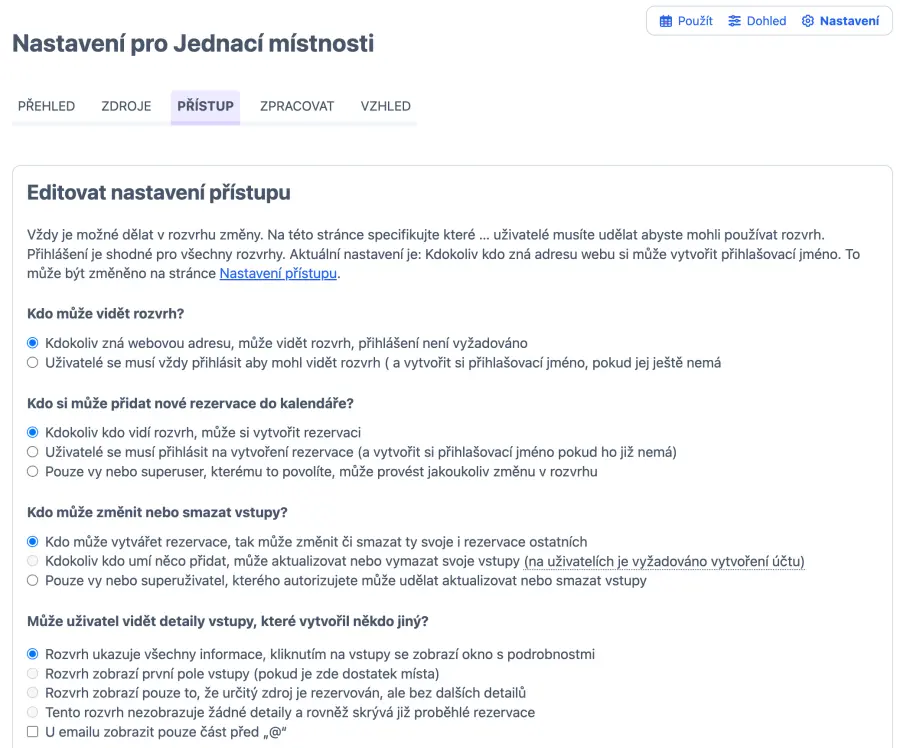
Task: Pick only you or superuživatel can edit entries
Action: pos(33,580)
